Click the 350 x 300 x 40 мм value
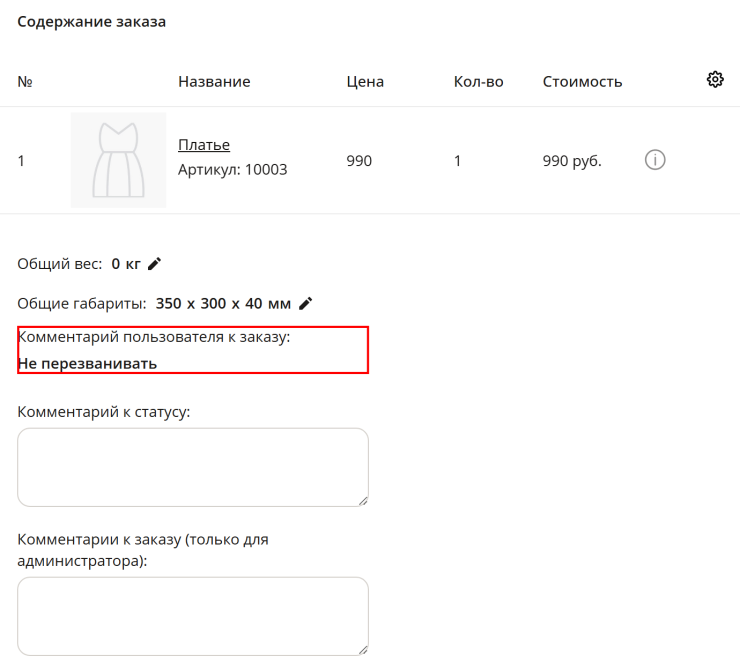The height and width of the screenshot is (670, 740). (223, 303)
